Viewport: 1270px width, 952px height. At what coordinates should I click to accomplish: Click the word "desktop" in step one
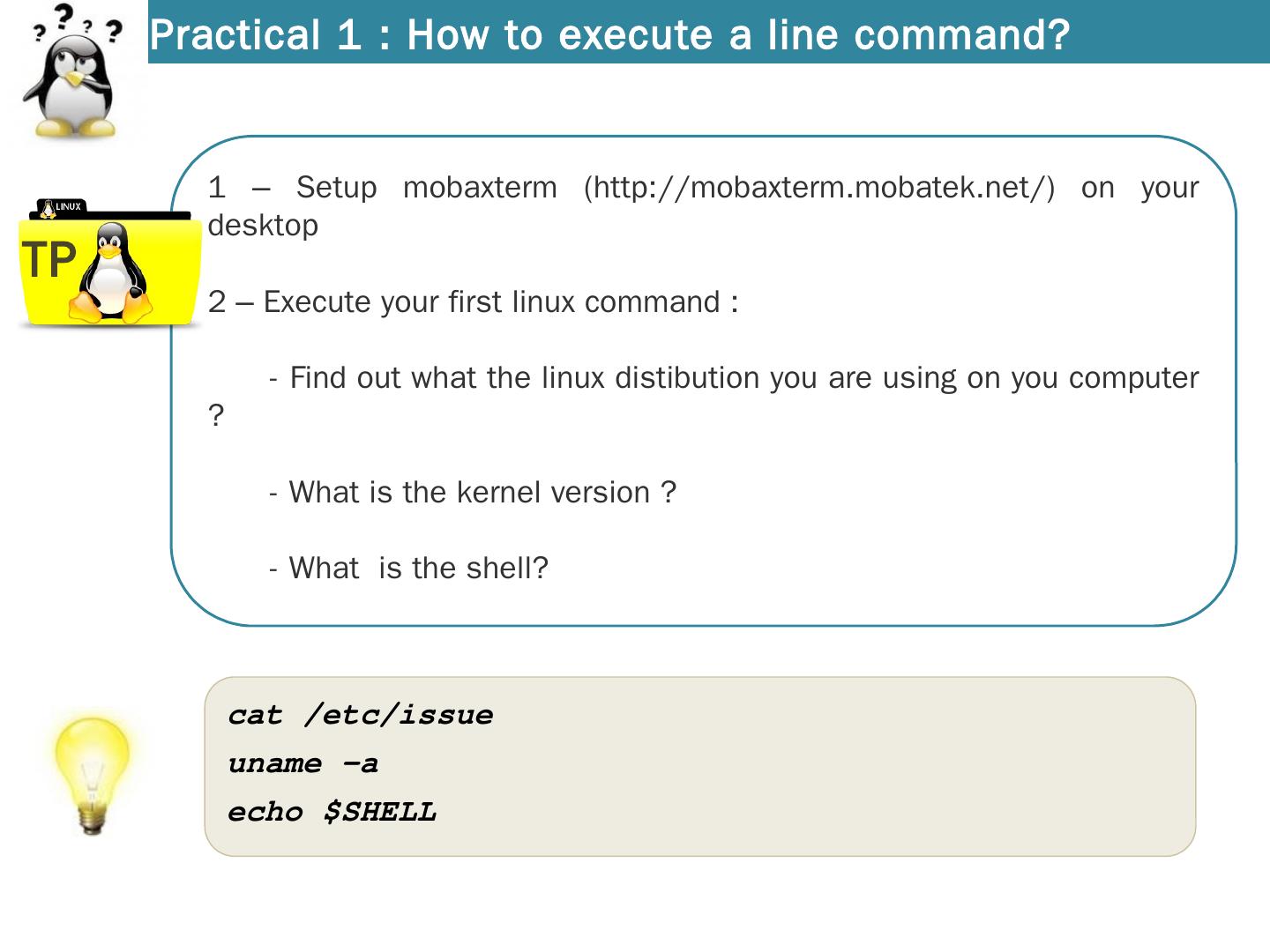pos(263,226)
